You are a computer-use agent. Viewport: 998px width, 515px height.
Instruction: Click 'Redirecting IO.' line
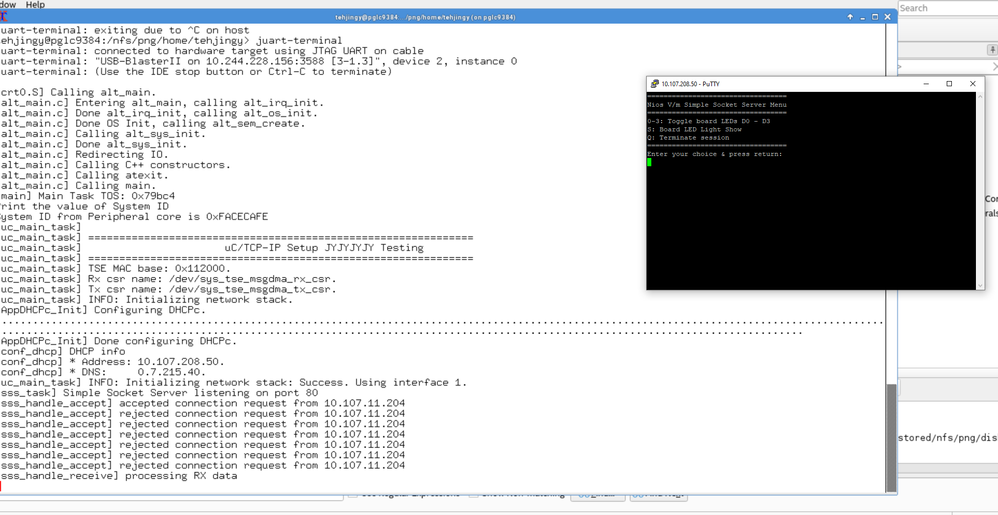[84, 155]
